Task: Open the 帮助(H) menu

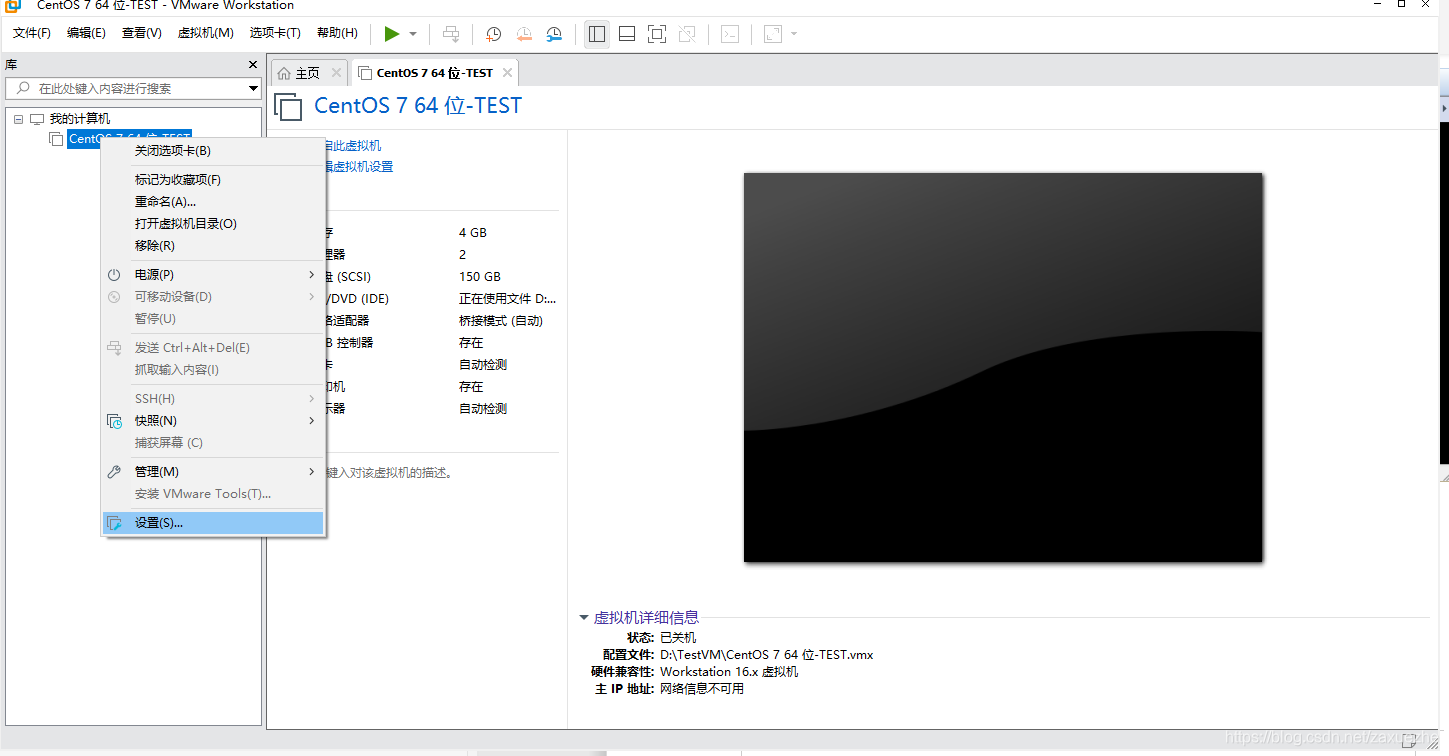Action: tap(337, 33)
